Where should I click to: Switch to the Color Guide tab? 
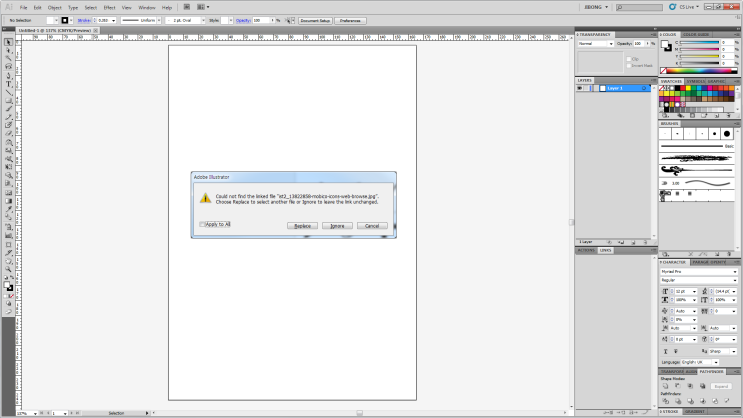pos(696,35)
